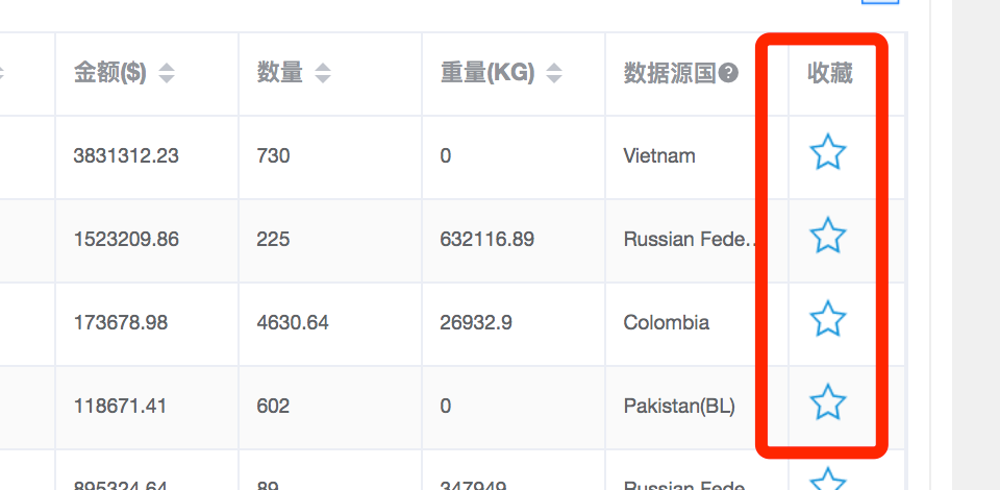Select the 数据源国 column header text
1002x491 pixels.
670,74
